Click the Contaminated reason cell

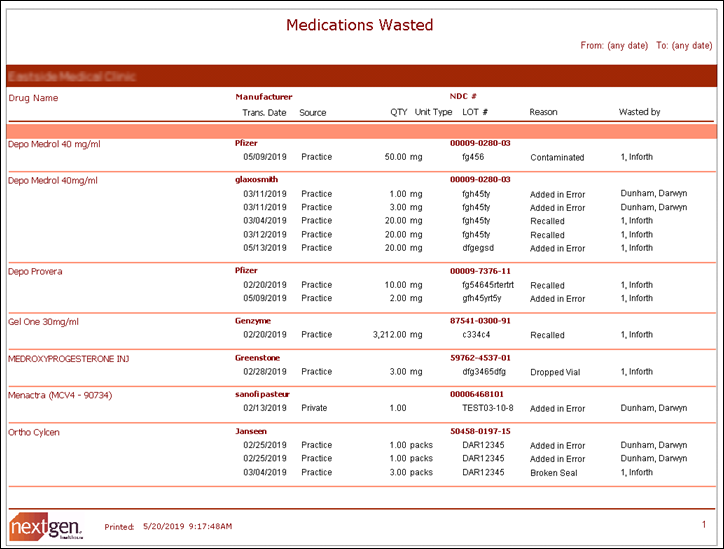pos(557,157)
